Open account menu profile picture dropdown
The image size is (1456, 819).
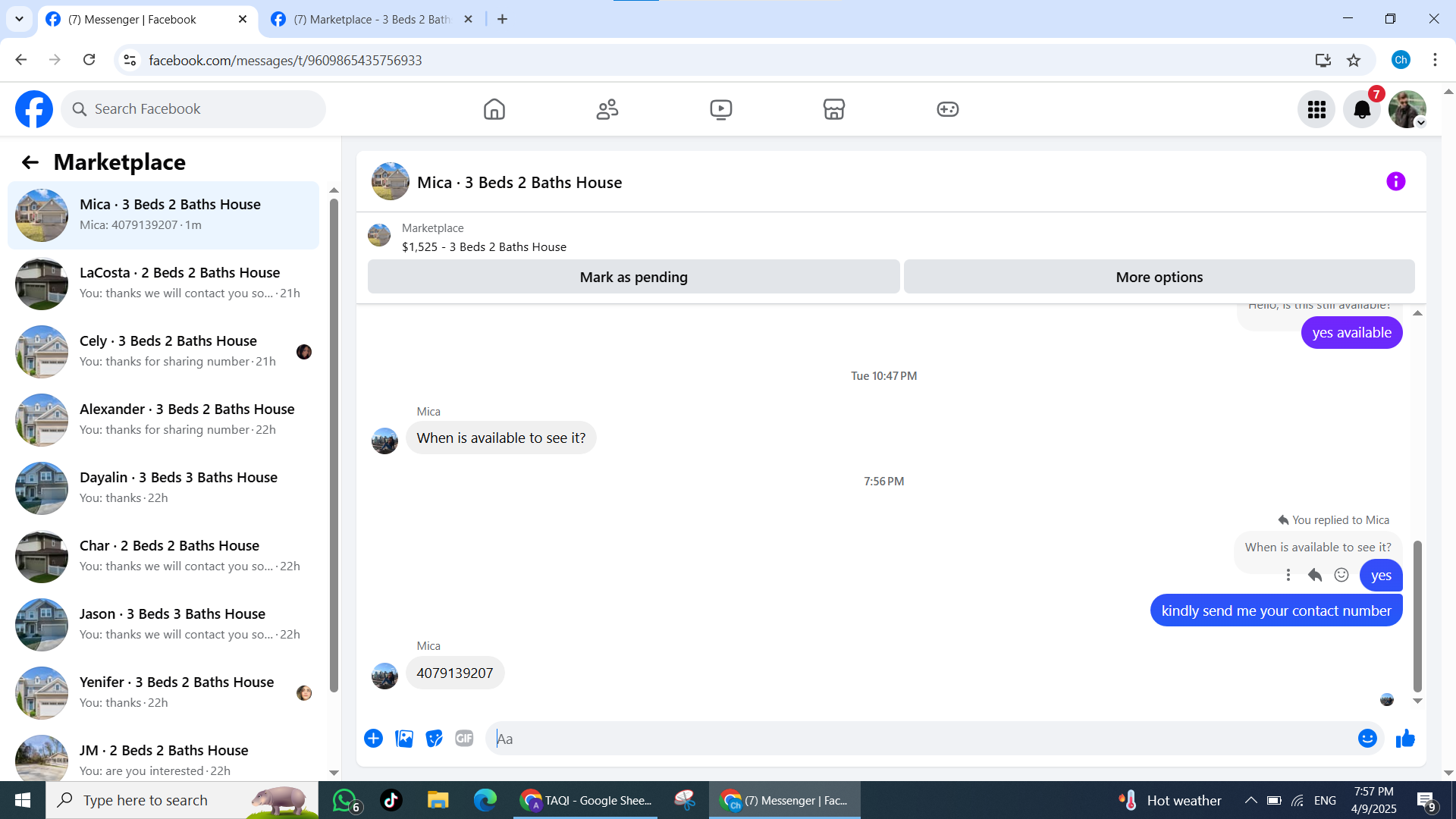(1407, 110)
